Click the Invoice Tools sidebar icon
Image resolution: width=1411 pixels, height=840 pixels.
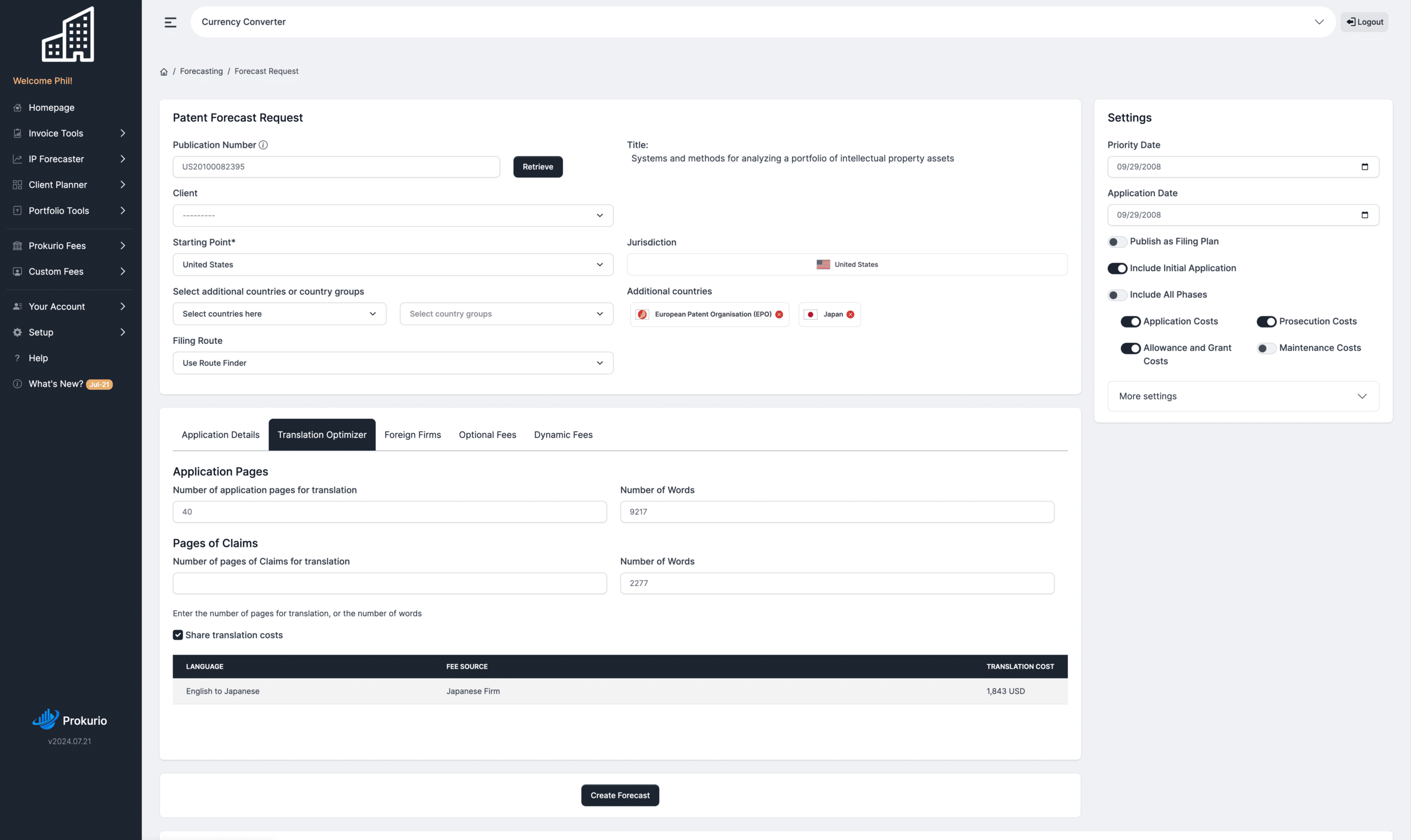point(18,133)
